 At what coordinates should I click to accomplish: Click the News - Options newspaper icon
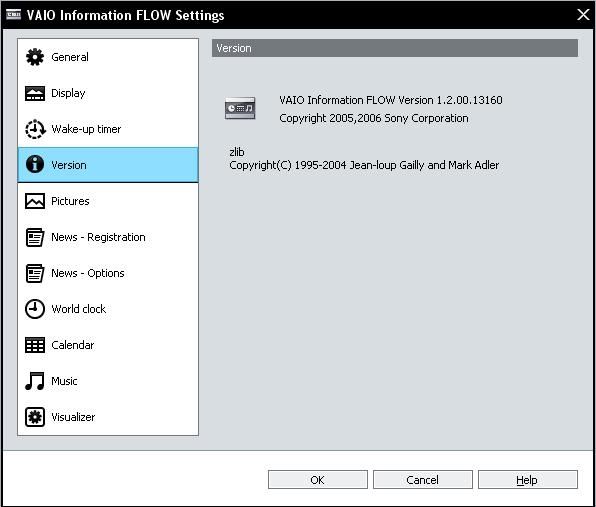click(35, 273)
